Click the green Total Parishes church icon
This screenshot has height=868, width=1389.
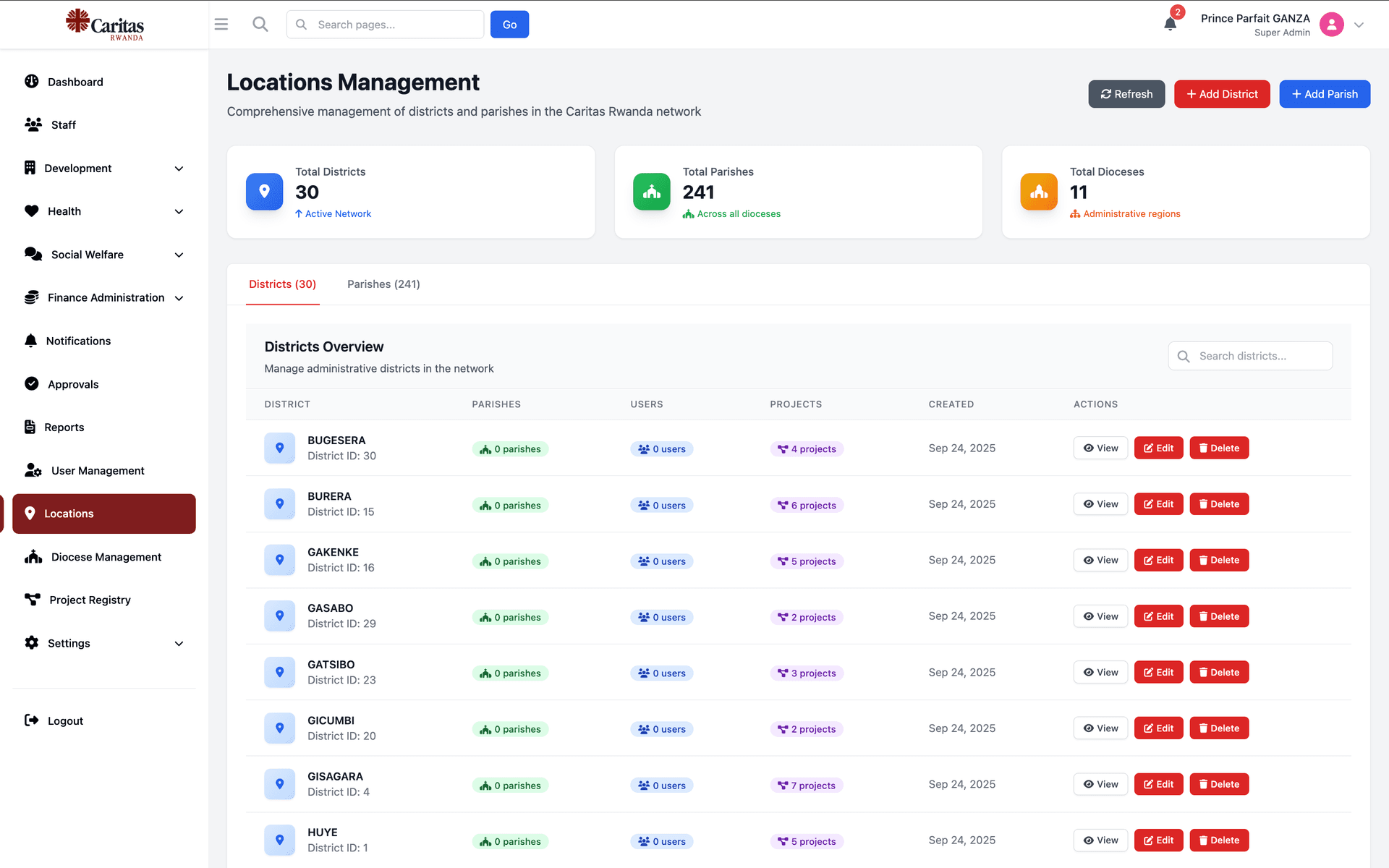coord(652,192)
